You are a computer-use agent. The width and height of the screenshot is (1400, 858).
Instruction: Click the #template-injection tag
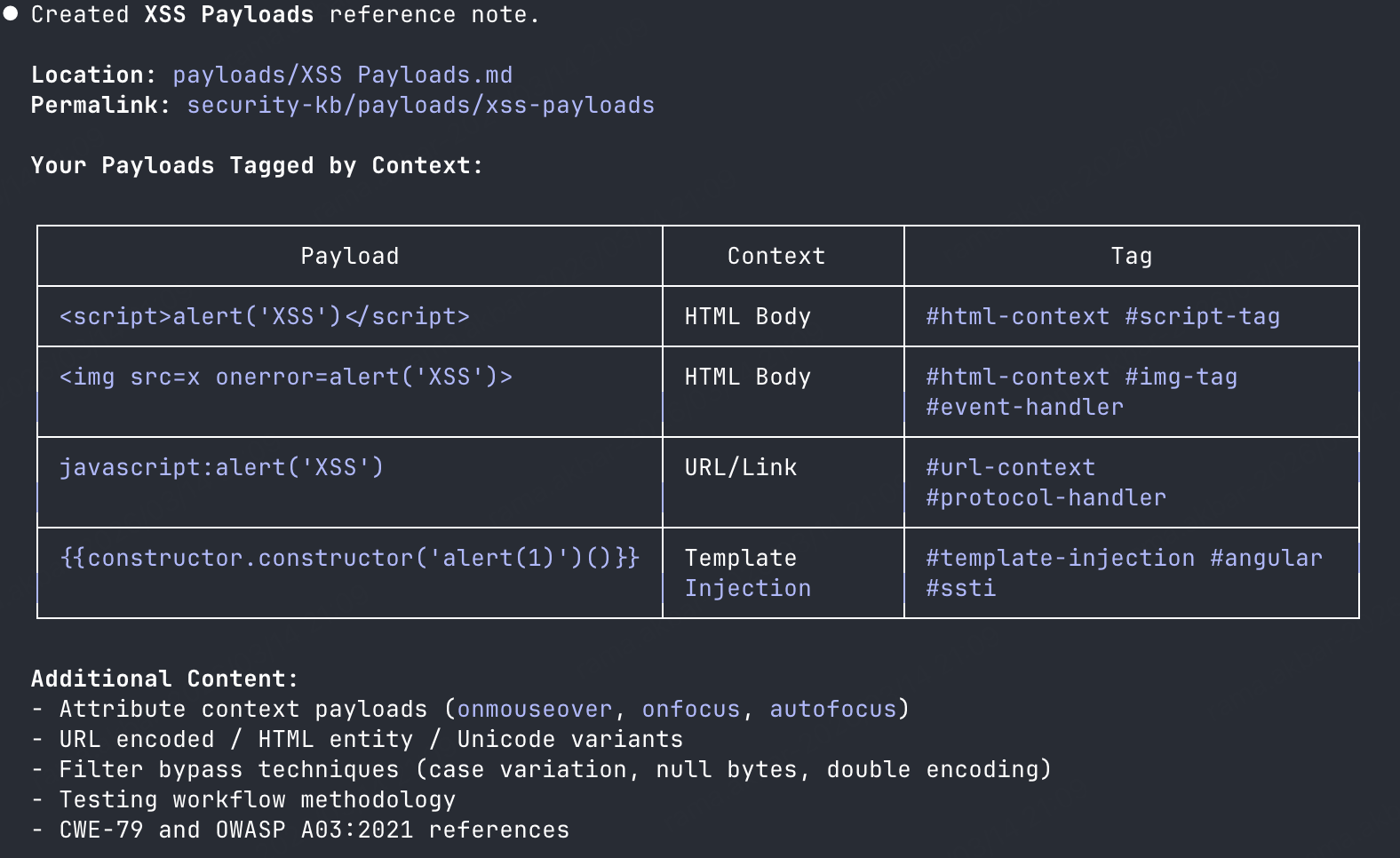pyautogui.click(x=1060, y=558)
